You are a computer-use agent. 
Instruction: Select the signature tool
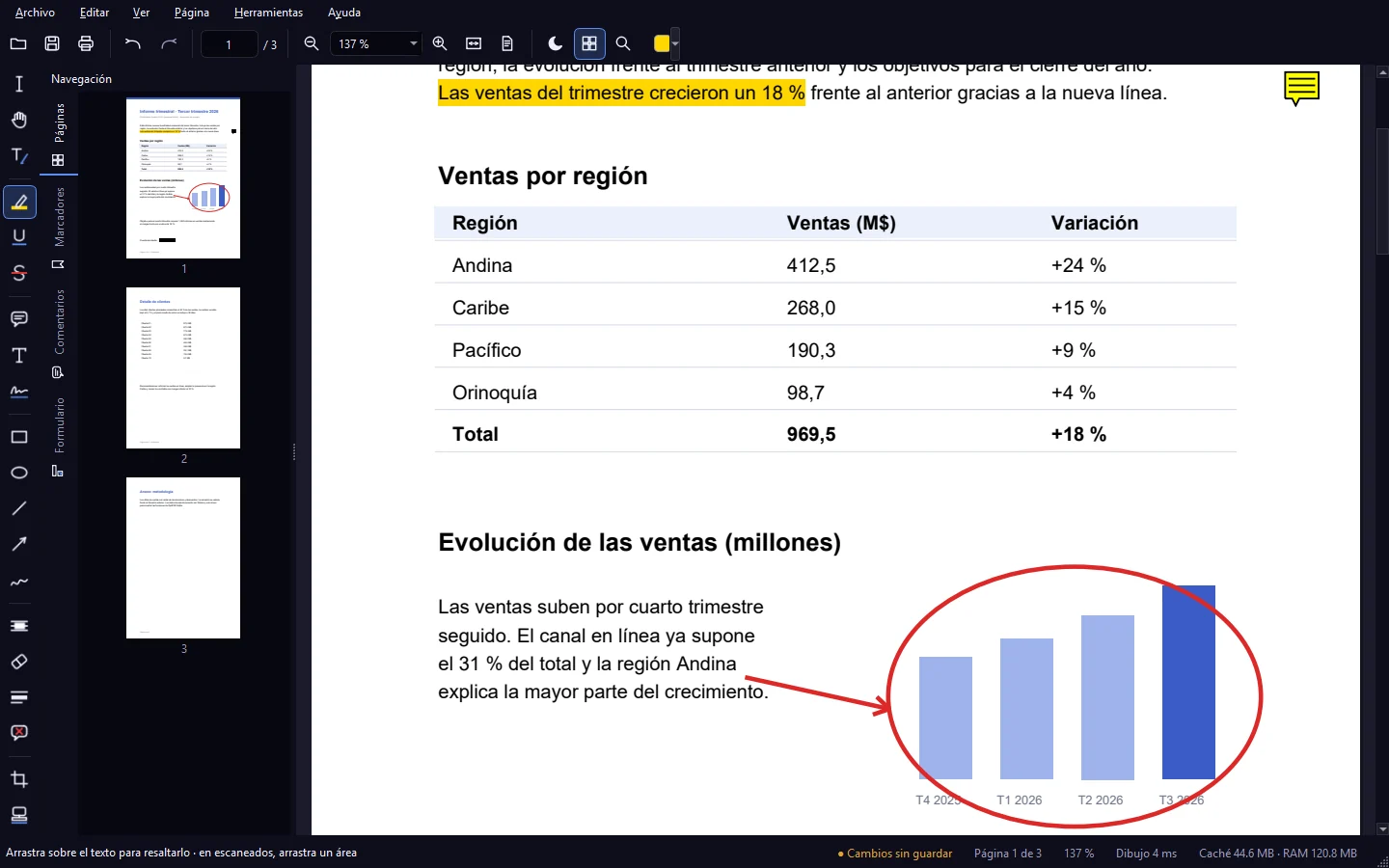(x=19, y=391)
